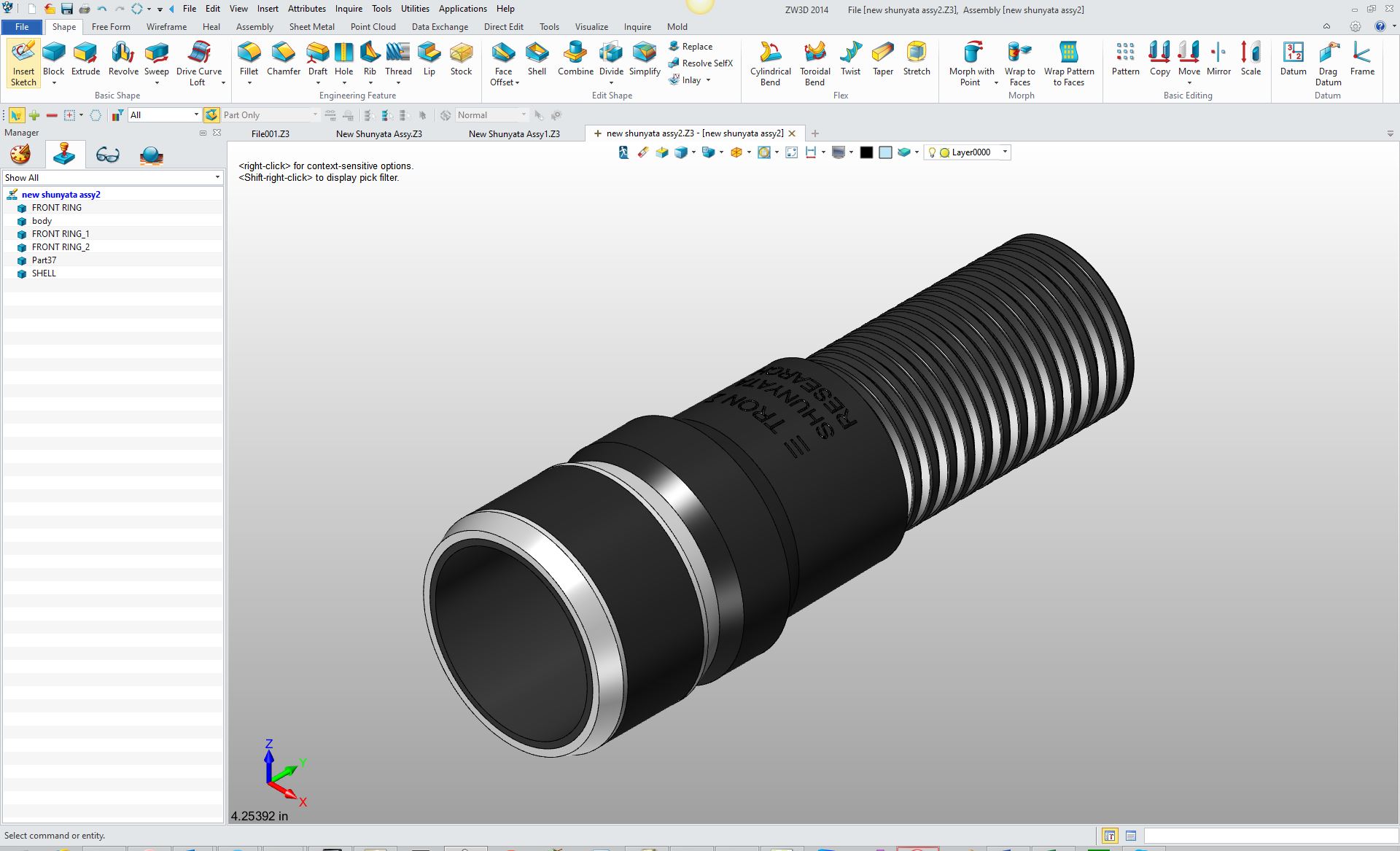
Task: Toggle the Part Only filter button
Action: [211, 115]
